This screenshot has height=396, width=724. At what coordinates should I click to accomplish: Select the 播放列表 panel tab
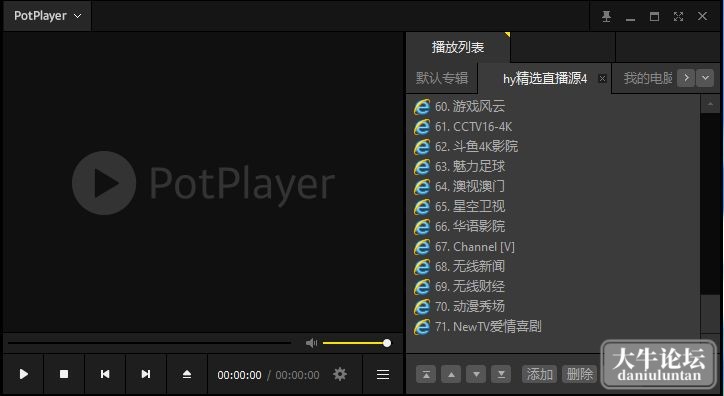click(458, 47)
